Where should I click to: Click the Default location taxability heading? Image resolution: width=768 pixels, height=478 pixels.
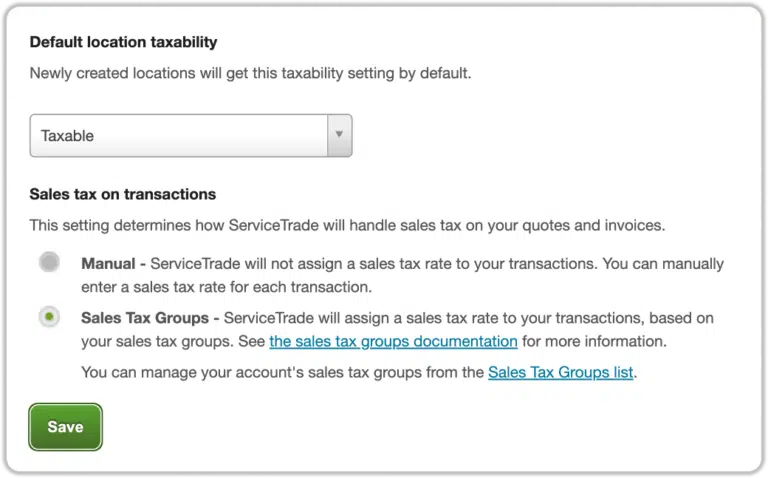(x=123, y=42)
